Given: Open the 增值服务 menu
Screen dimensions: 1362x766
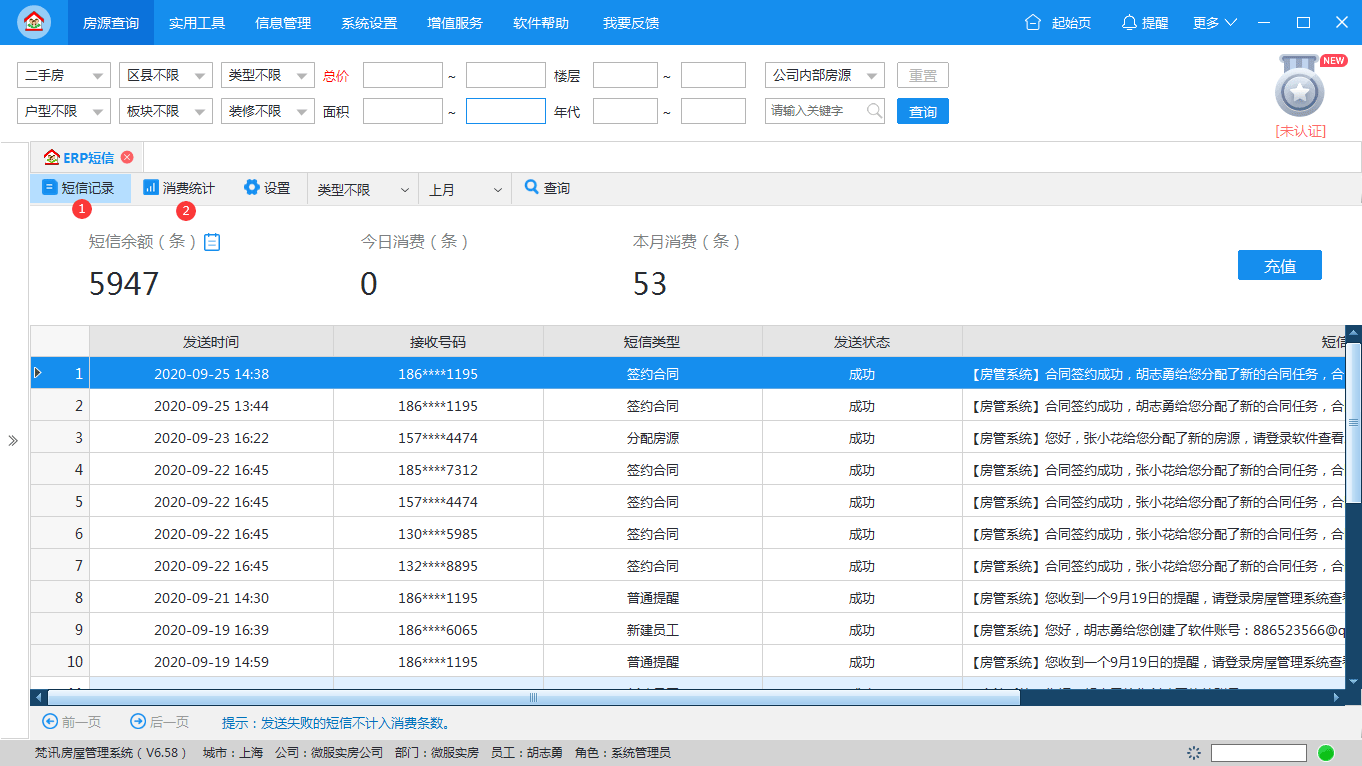Looking at the screenshot, I should tap(454, 22).
